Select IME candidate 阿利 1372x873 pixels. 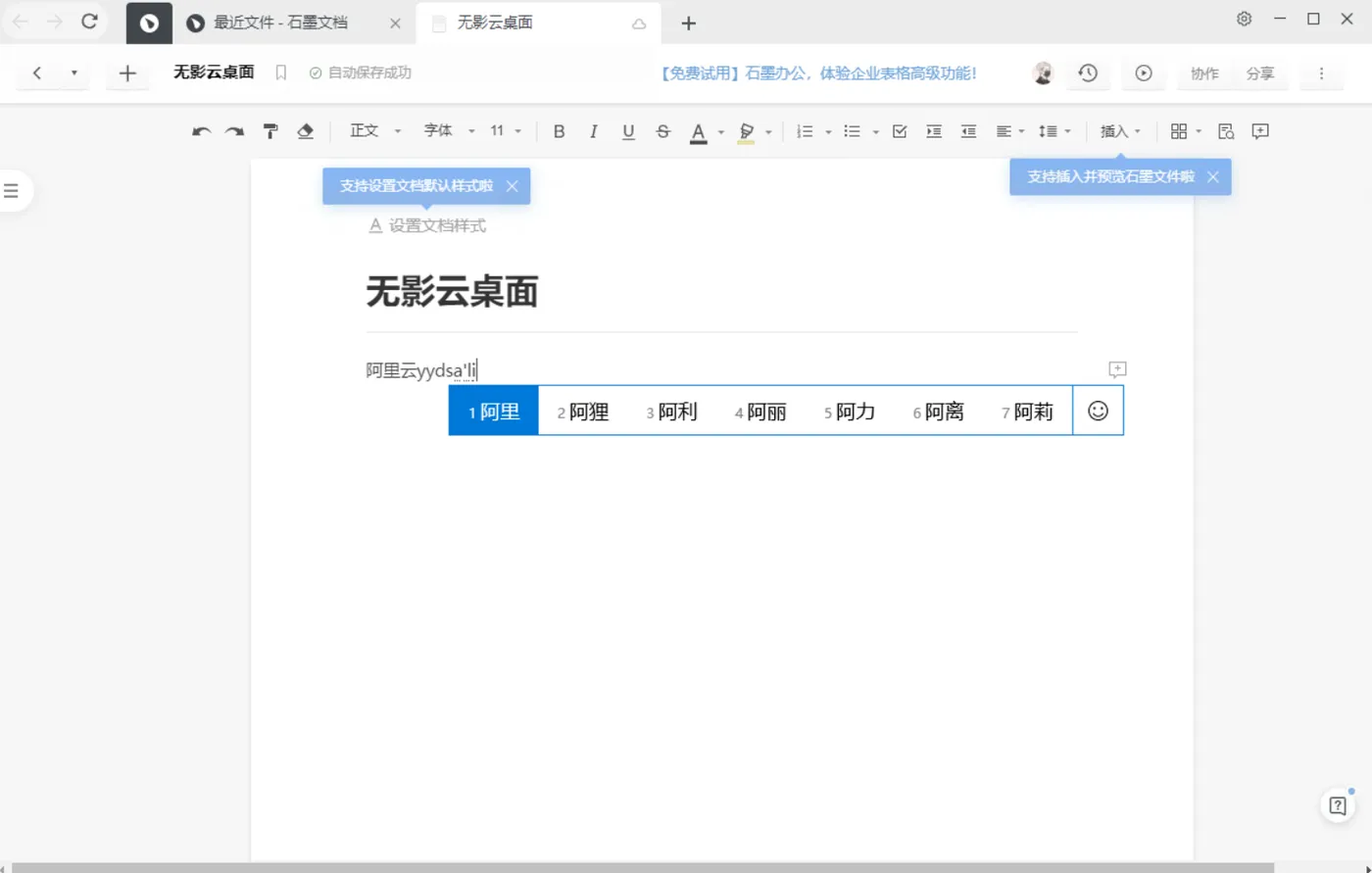672,412
